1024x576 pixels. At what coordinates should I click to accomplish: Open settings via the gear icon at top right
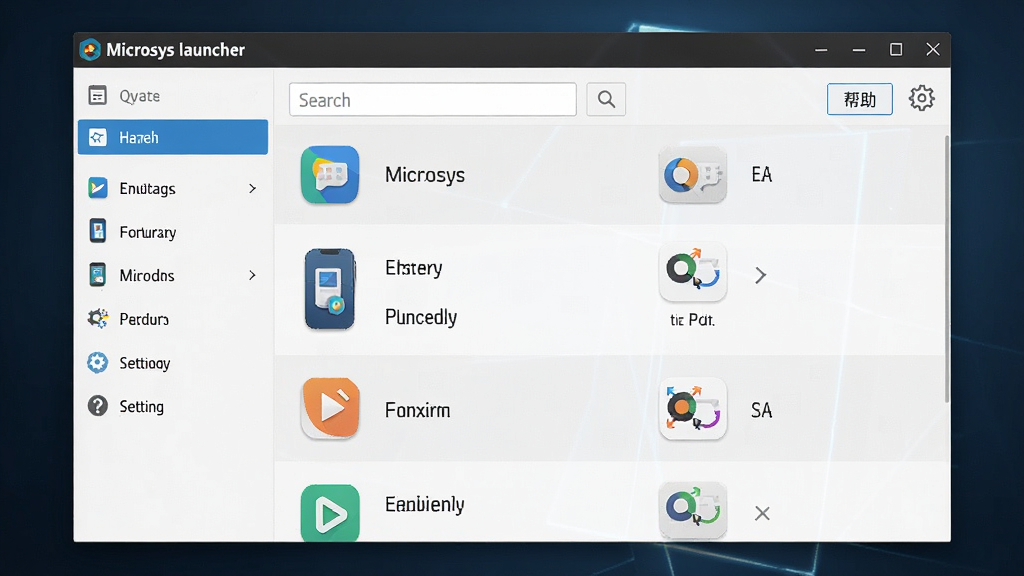click(921, 98)
